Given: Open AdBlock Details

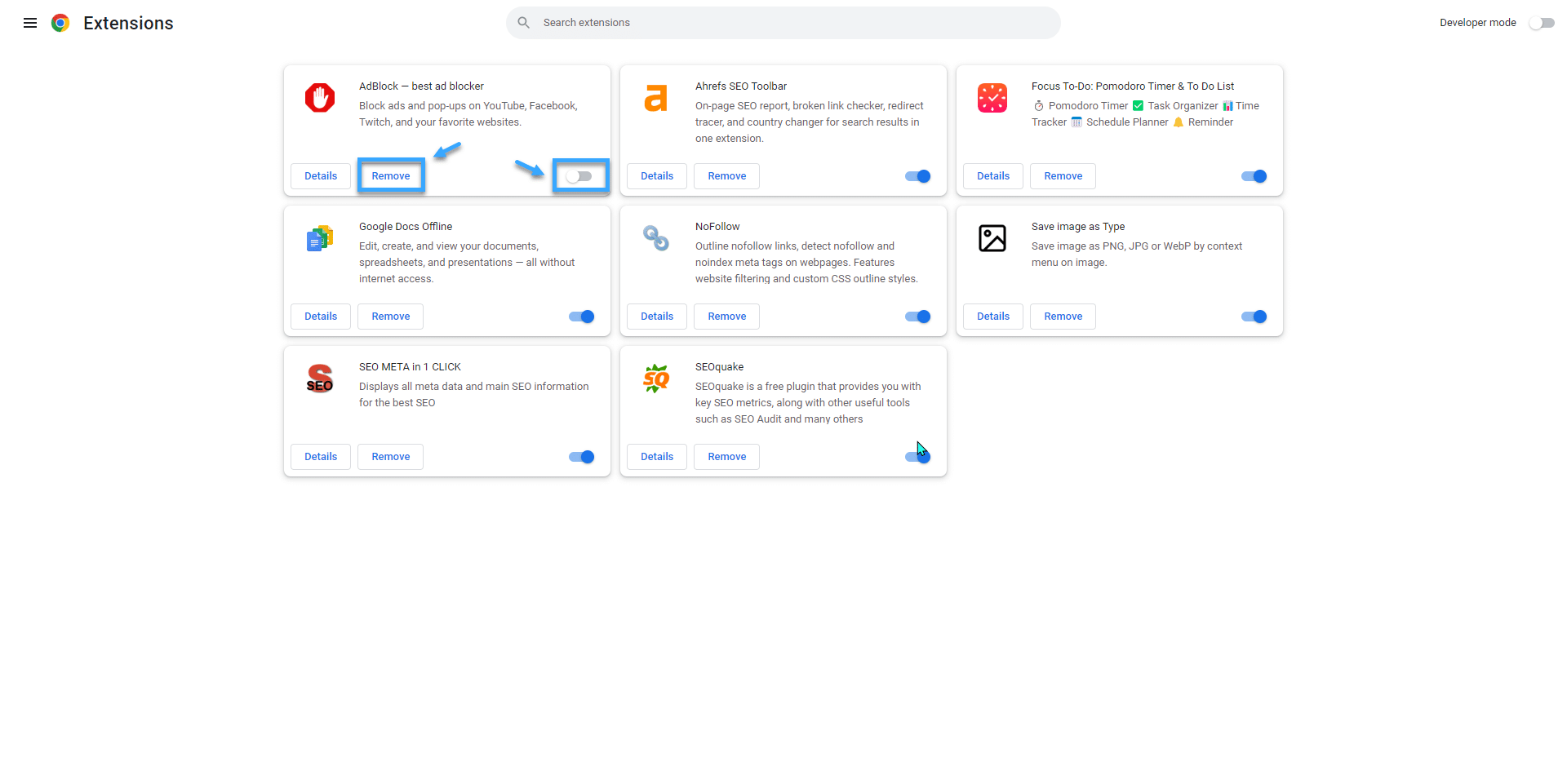Looking at the screenshot, I should point(321,176).
